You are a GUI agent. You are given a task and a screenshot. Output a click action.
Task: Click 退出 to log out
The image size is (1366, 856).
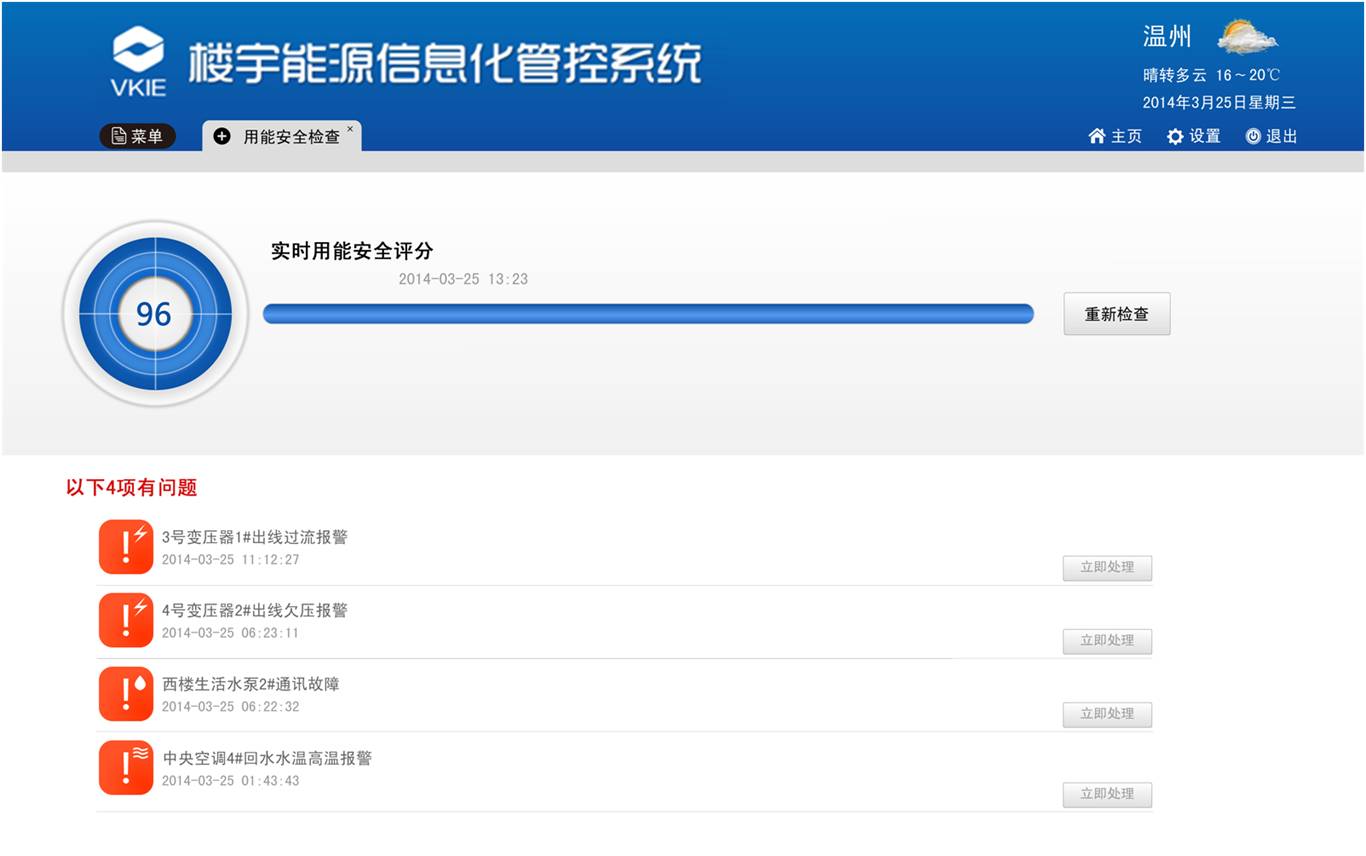(1271, 136)
